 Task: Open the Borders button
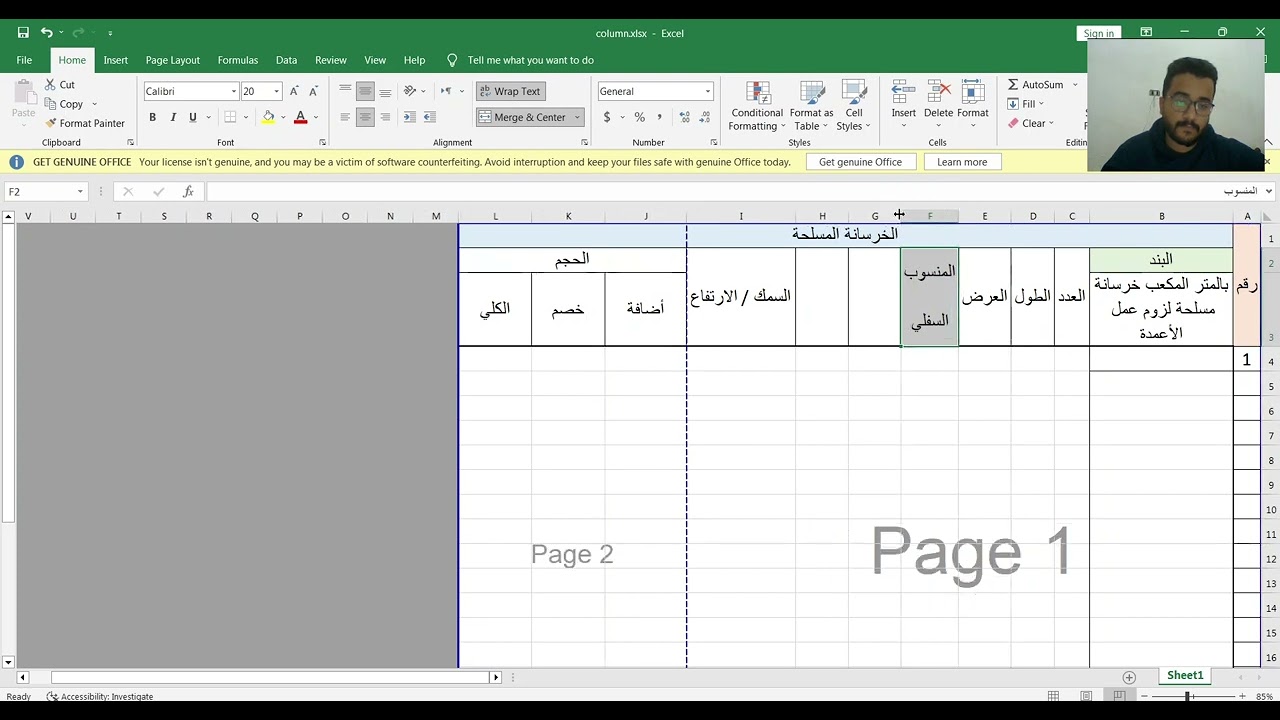[x=230, y=117]
